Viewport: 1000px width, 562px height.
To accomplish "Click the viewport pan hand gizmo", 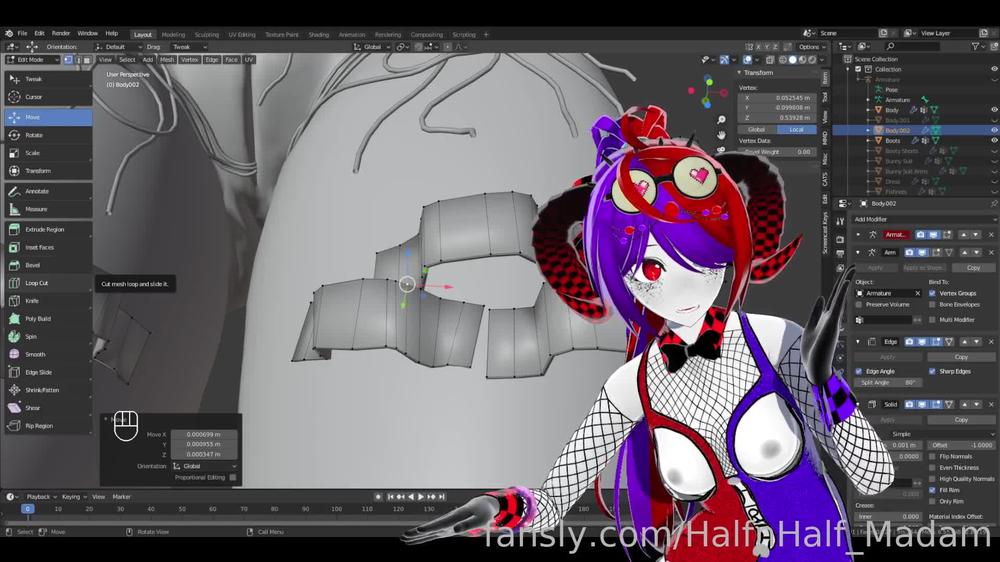I will (x=721, y=135).
